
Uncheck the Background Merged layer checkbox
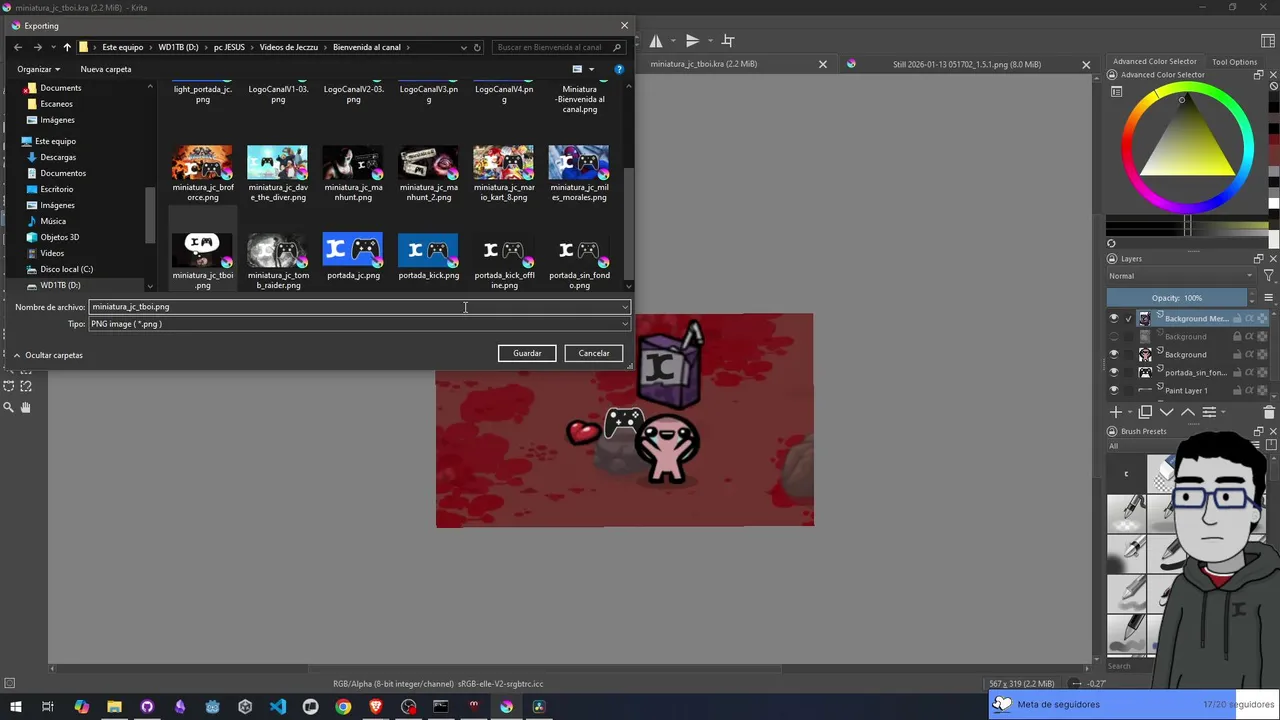(x=1129, y=318)
